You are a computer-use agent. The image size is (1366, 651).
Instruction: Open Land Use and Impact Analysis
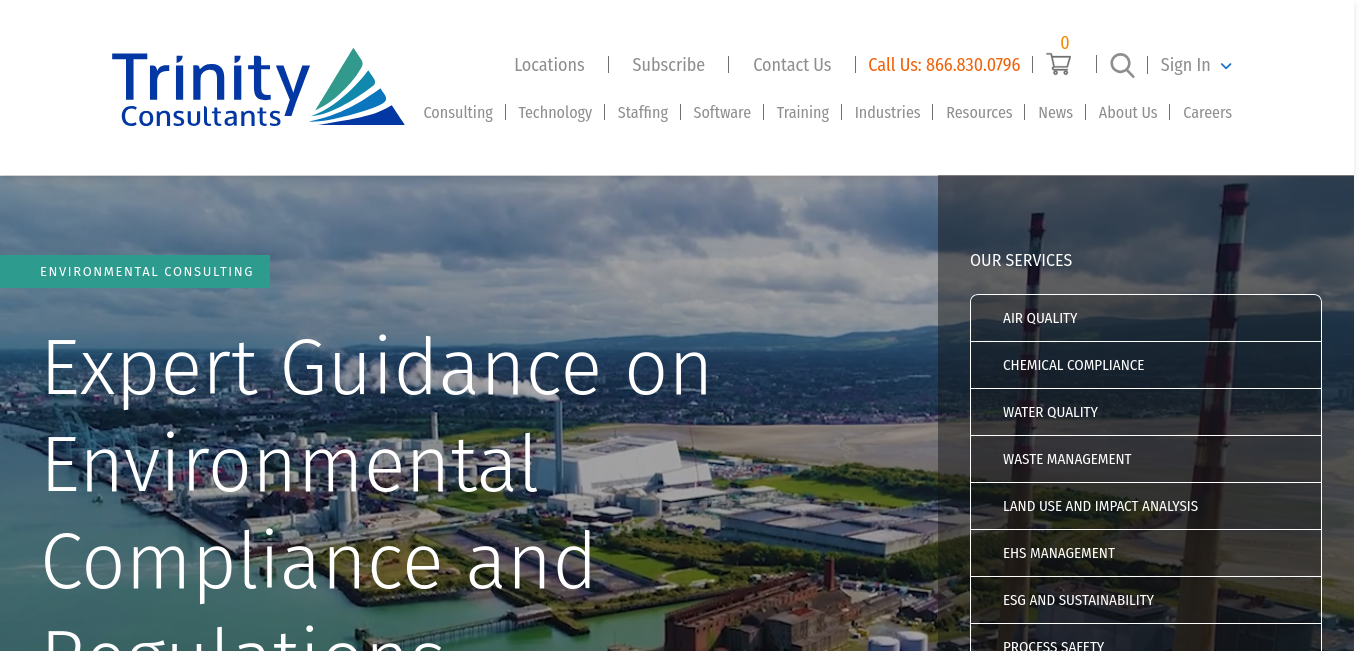pyautogui.click(x=1146, y=506)
